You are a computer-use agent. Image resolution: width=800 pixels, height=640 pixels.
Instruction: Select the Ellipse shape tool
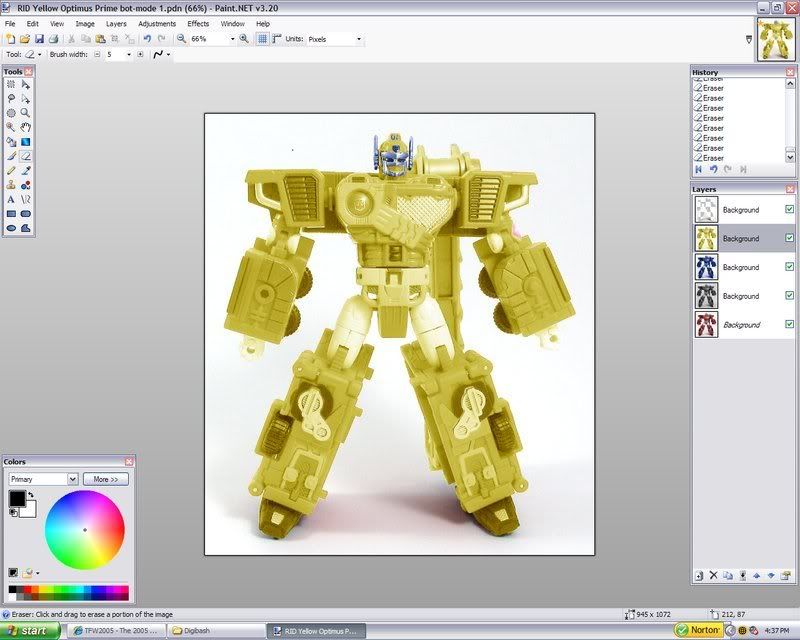(x=11, y=228)
